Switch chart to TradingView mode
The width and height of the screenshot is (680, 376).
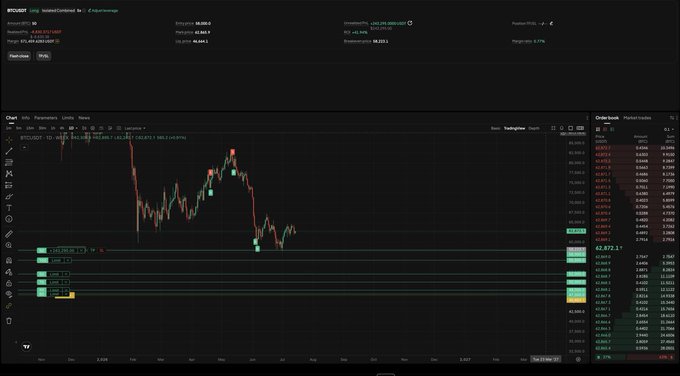(514, 128)
